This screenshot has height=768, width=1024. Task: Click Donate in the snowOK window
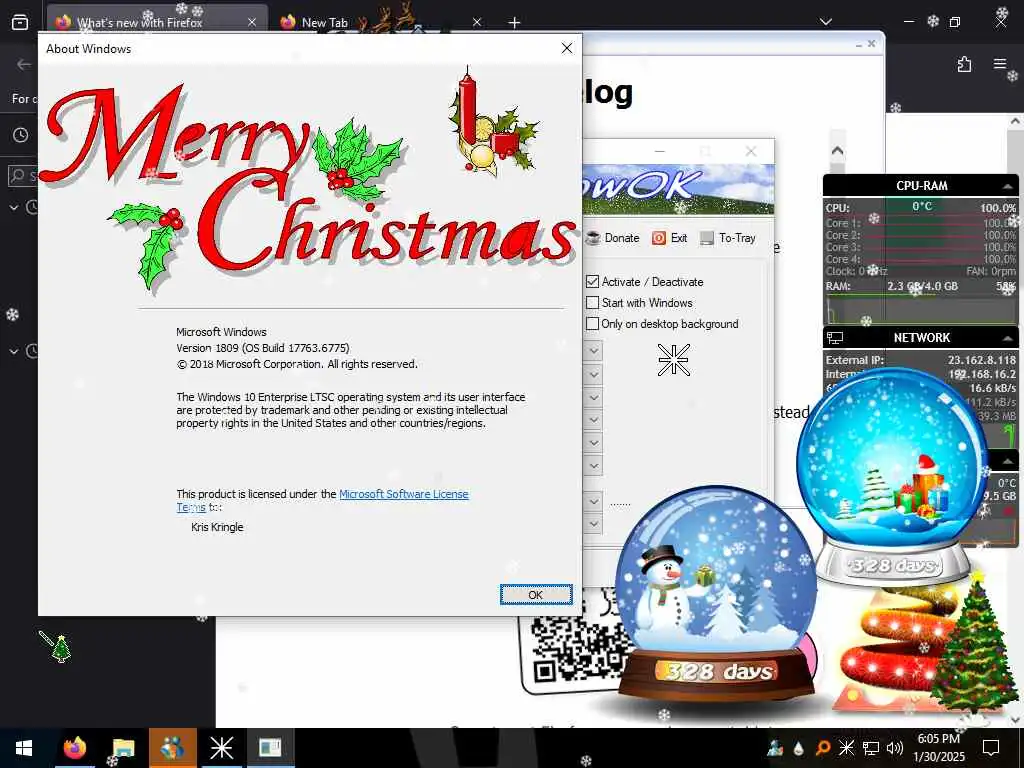(613, 238)
